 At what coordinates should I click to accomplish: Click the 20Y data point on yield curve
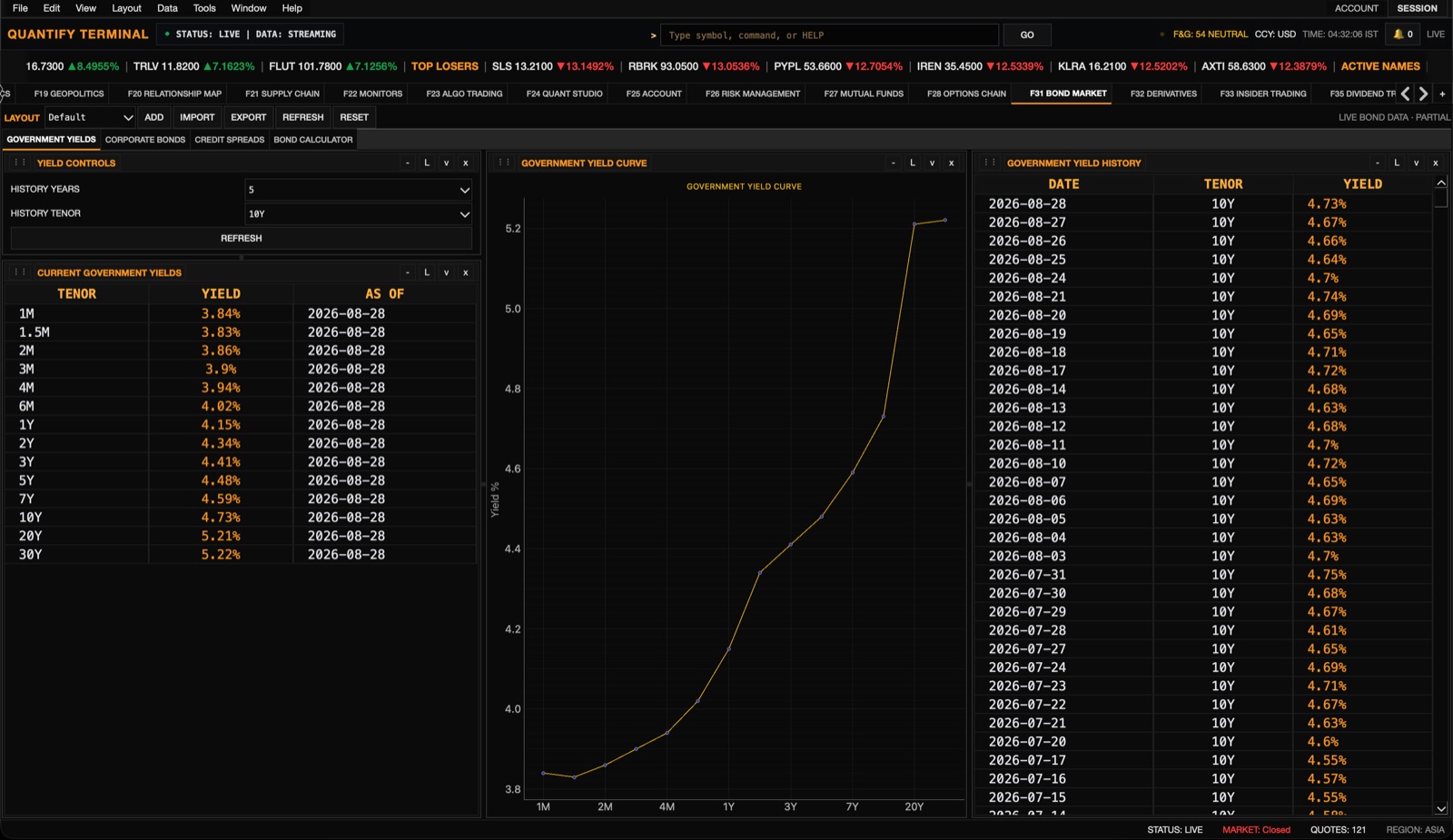pos(914,223)
